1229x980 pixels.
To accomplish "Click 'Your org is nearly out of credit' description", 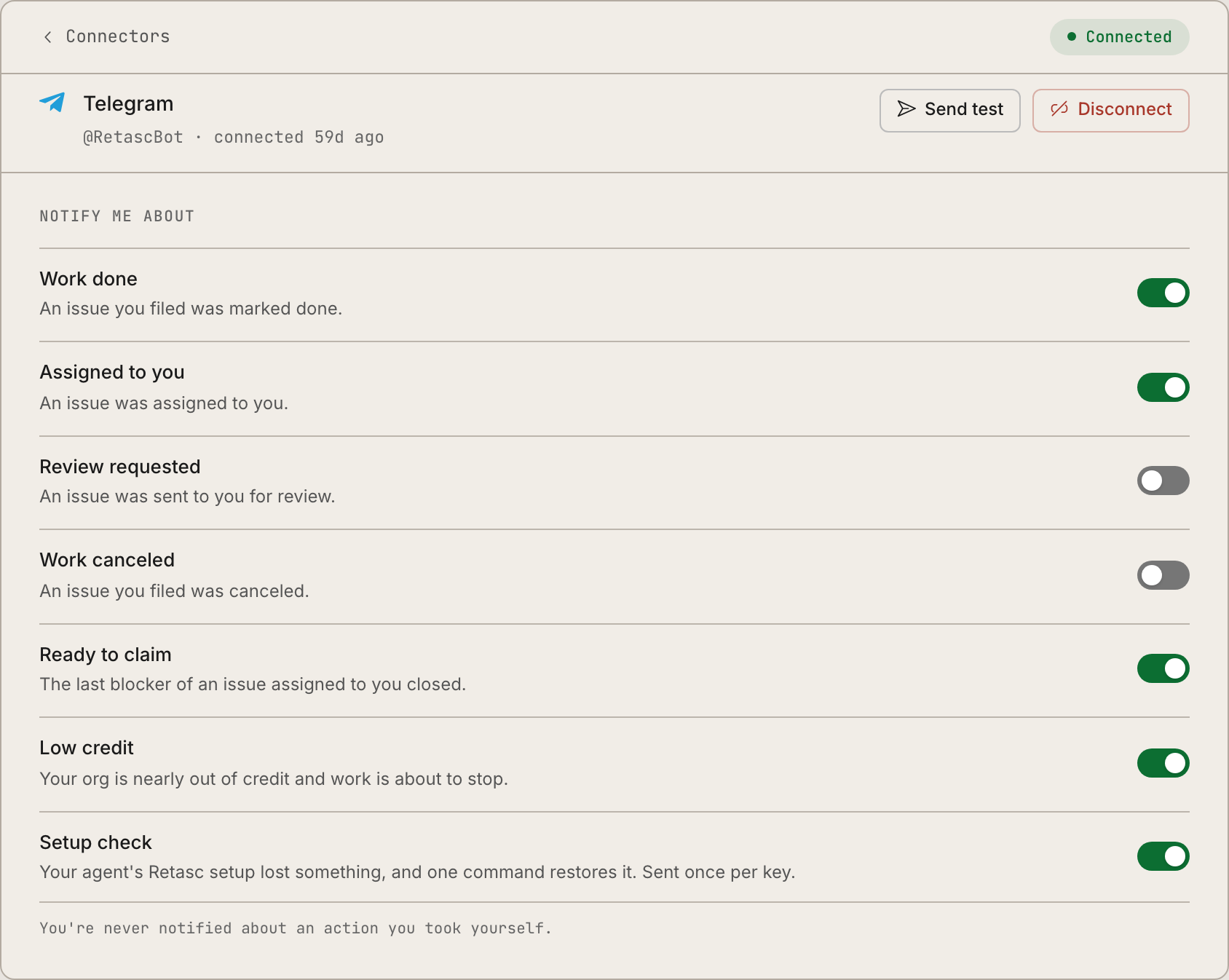I will click(x=274, y=779).
